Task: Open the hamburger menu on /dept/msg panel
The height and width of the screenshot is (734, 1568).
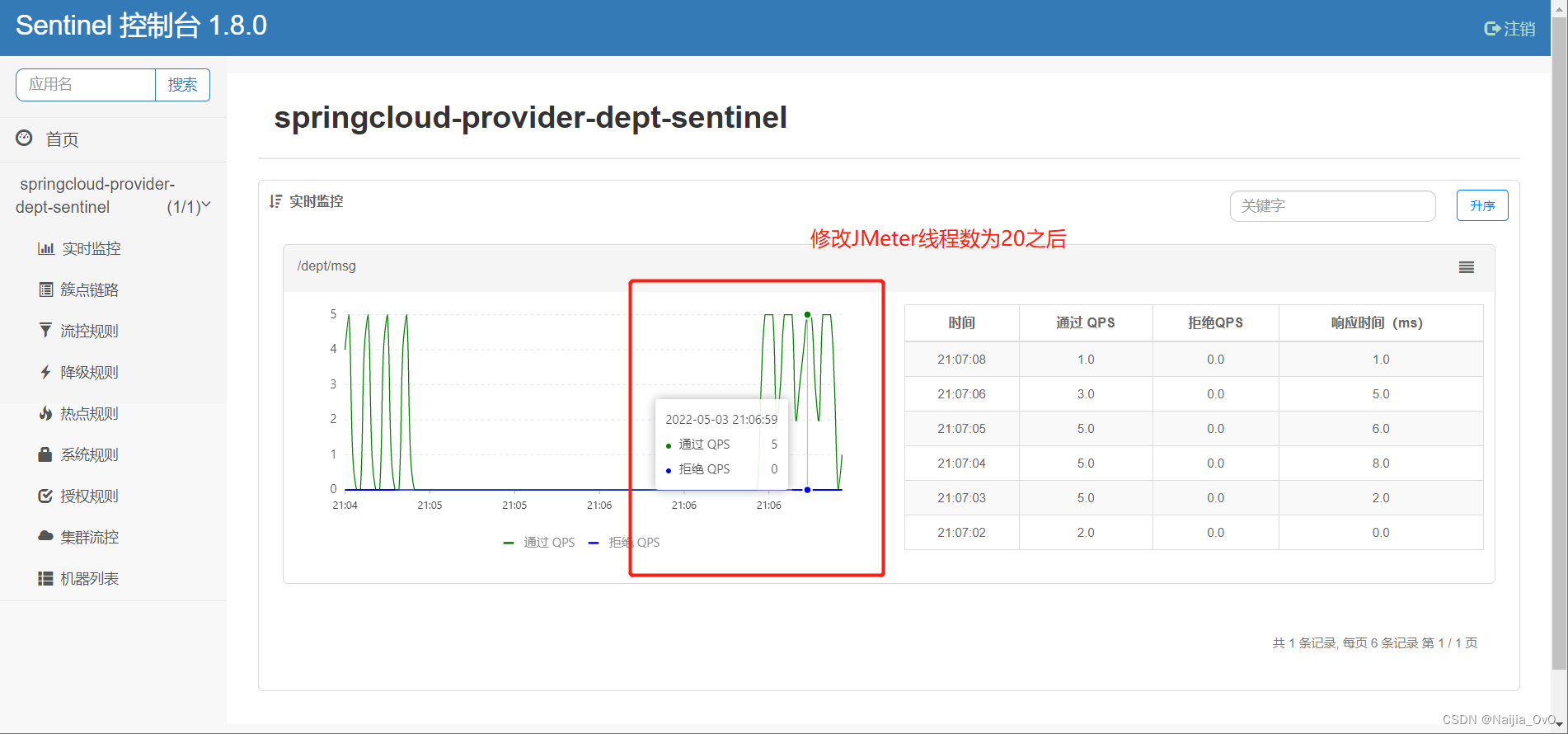Action: pyautogui.click(x=1467, y=267)
